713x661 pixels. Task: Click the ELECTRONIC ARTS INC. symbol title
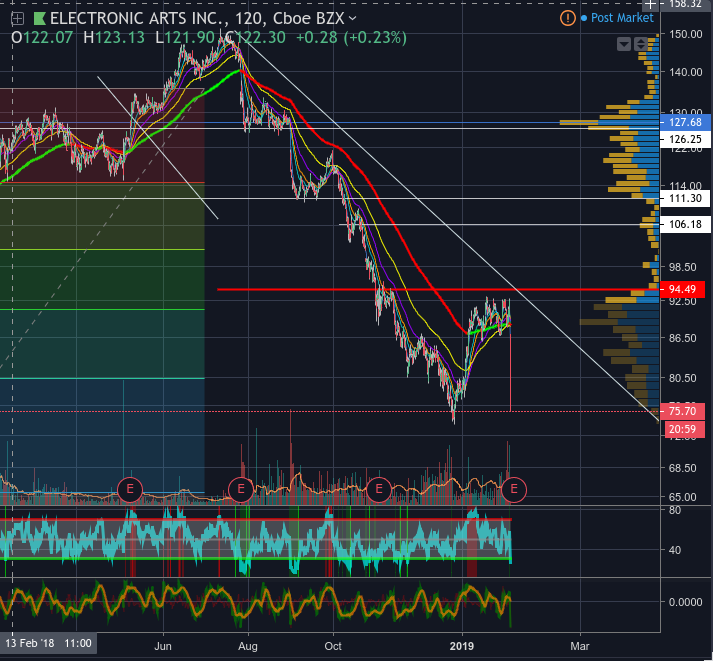(x=138, y=19)
